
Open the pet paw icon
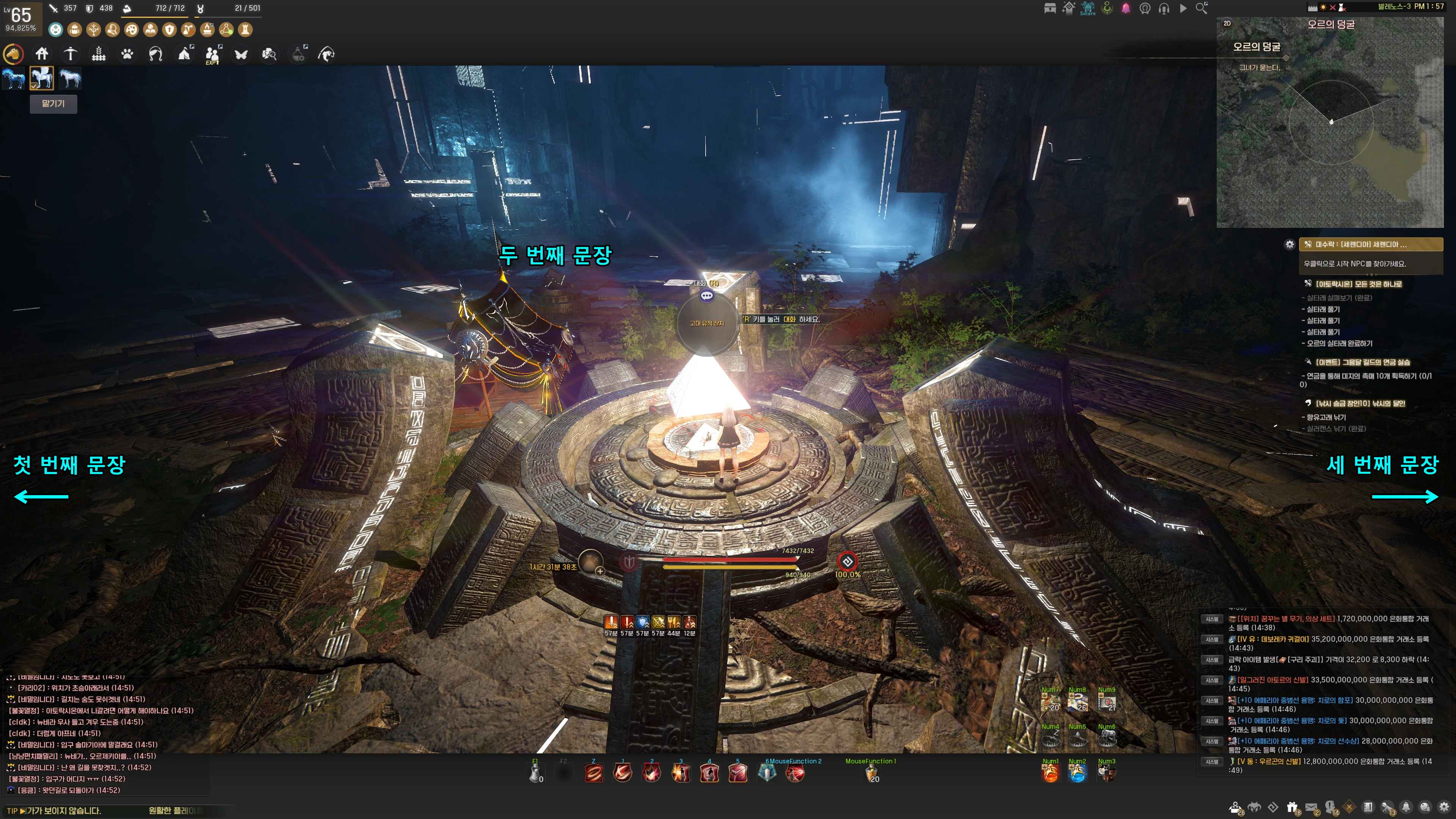coord(127,54)
